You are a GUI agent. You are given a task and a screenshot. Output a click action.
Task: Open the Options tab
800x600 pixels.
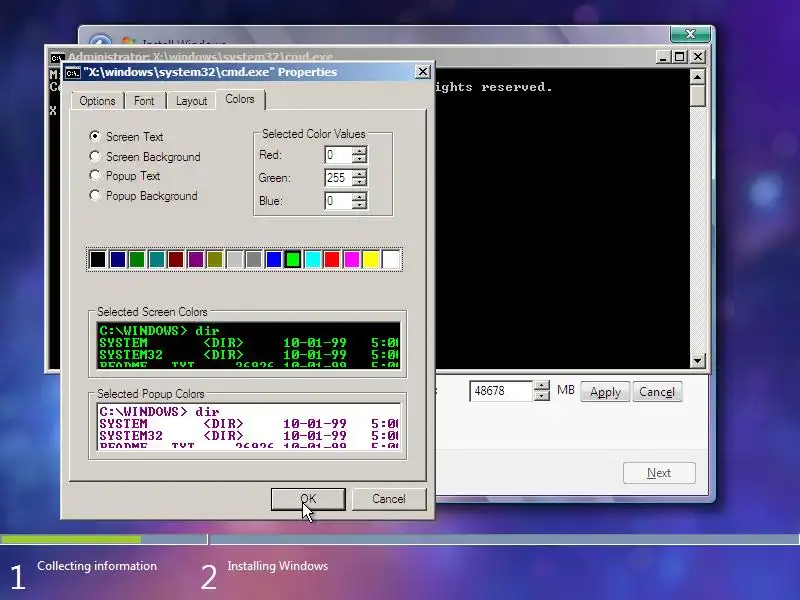pyautogui.click(x=97, y=101)
